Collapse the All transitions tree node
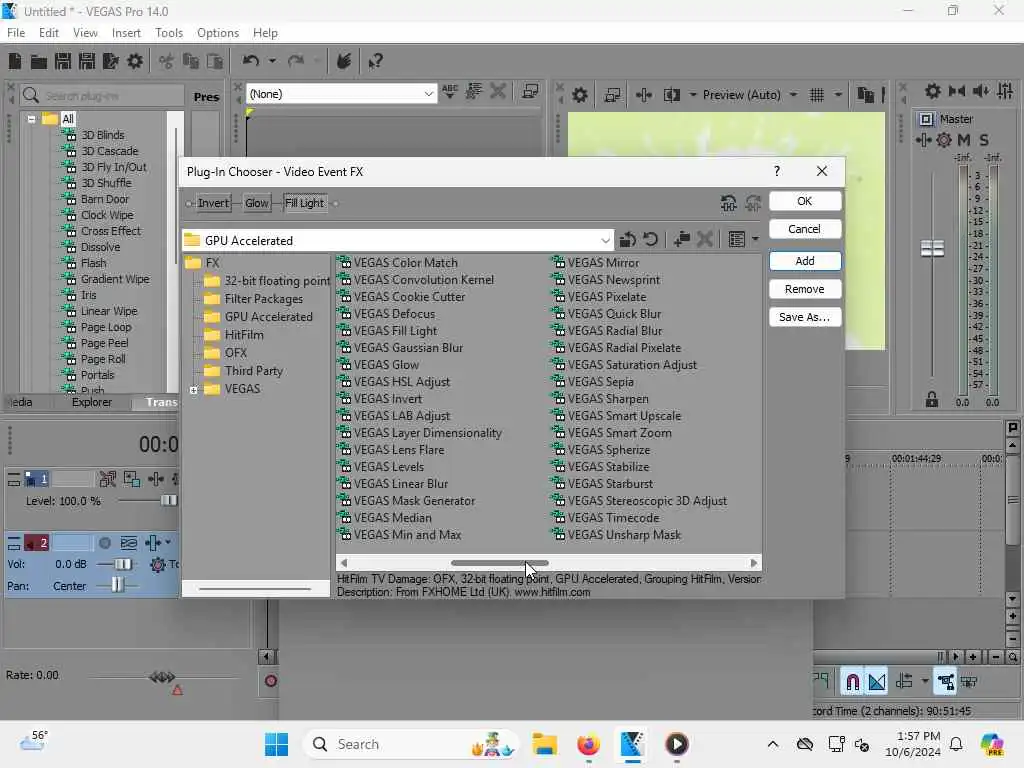Screen dimensions: 1024x768 (31, 120)
